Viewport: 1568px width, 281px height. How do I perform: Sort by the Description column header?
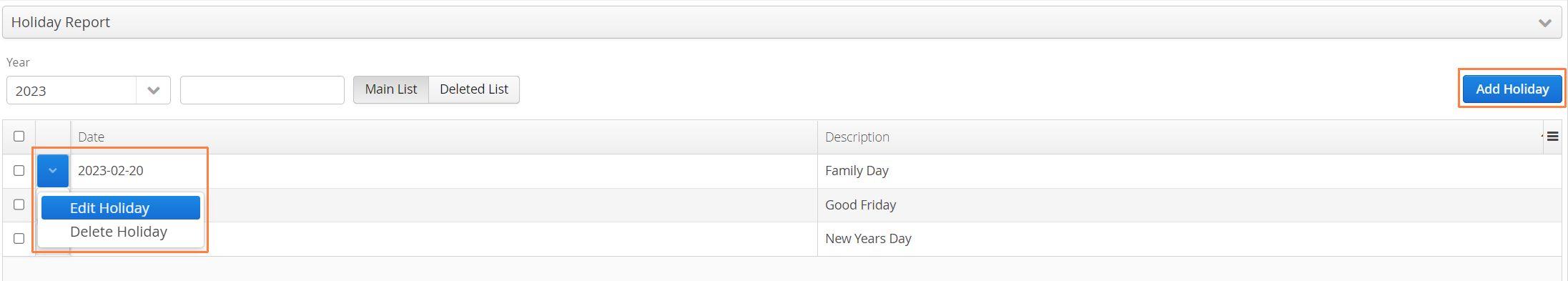[1180, 137]
